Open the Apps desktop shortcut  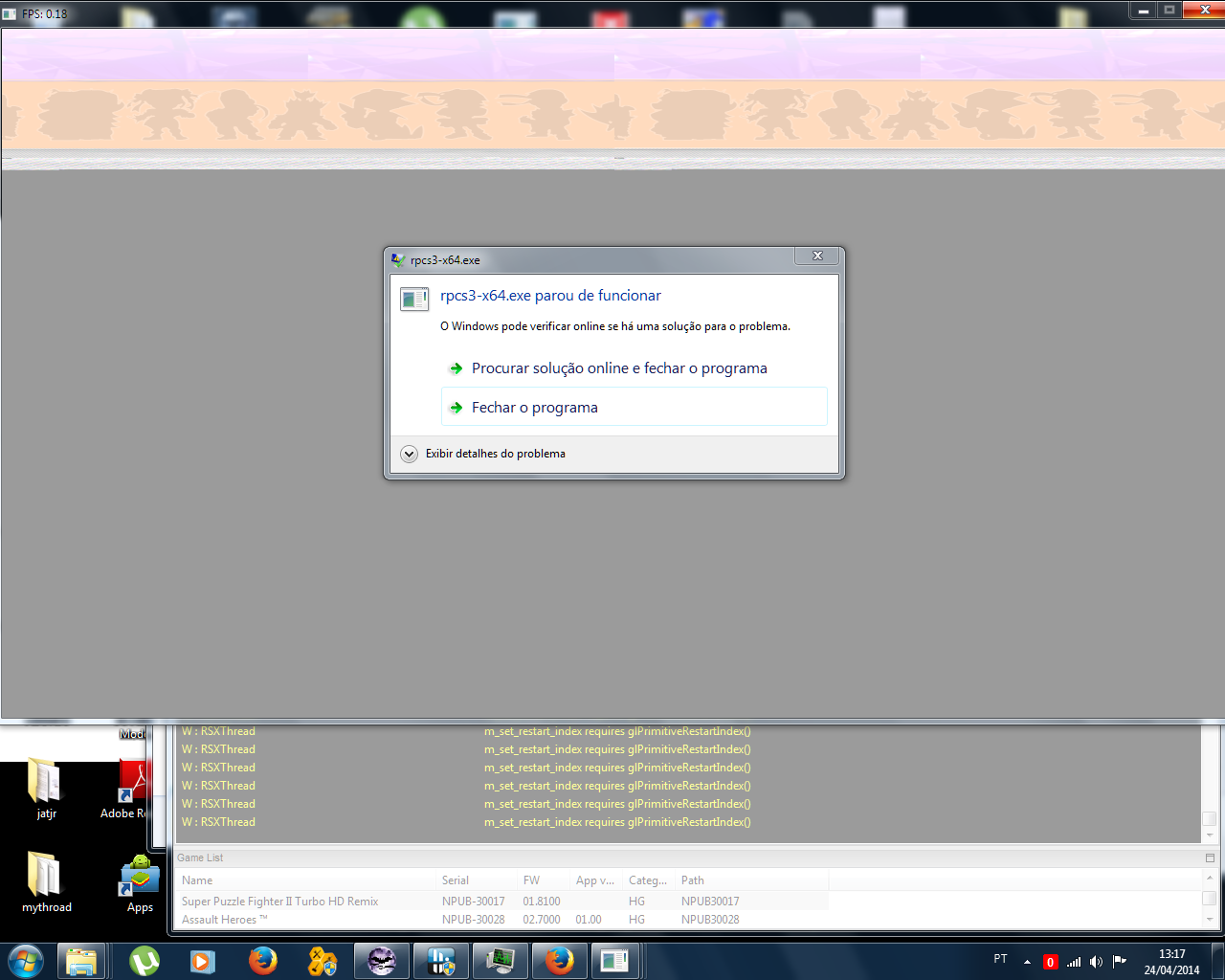click(x=140, y=880)
